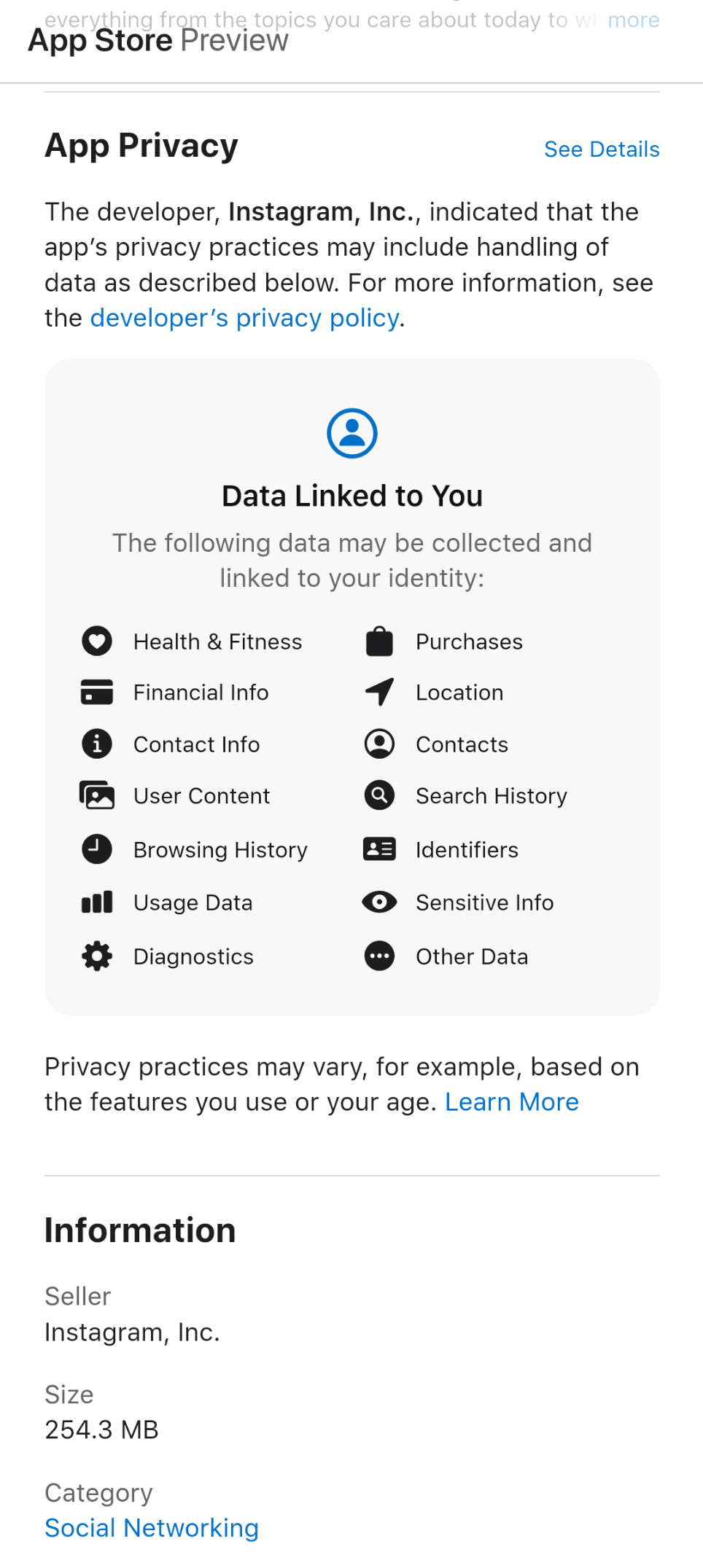Click the Identifiers ID card icon
The height and width of the screenshot is (1568, 703).
point(379,849)
